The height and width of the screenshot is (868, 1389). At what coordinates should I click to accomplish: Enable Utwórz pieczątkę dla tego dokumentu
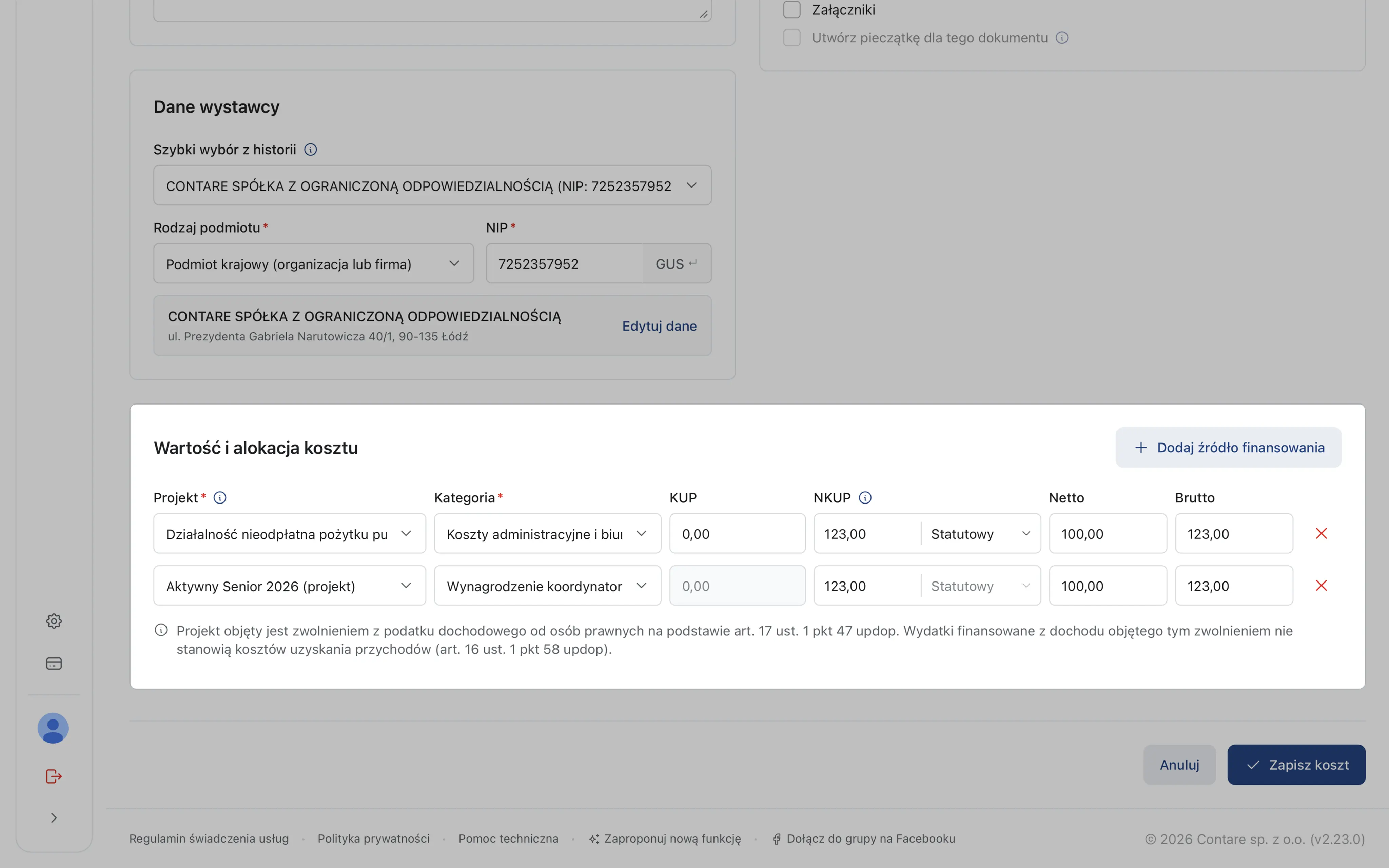pos(791,38)
